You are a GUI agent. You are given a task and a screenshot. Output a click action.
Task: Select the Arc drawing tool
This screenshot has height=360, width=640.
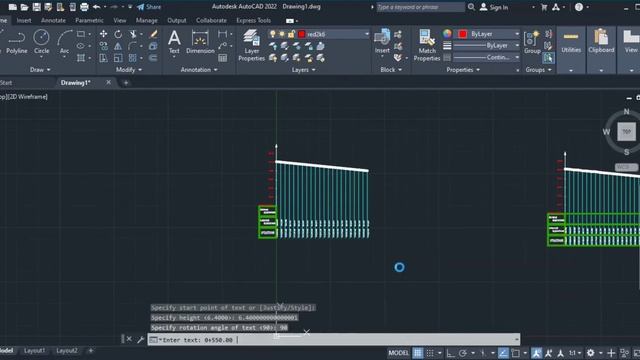(x=64, y=42)
